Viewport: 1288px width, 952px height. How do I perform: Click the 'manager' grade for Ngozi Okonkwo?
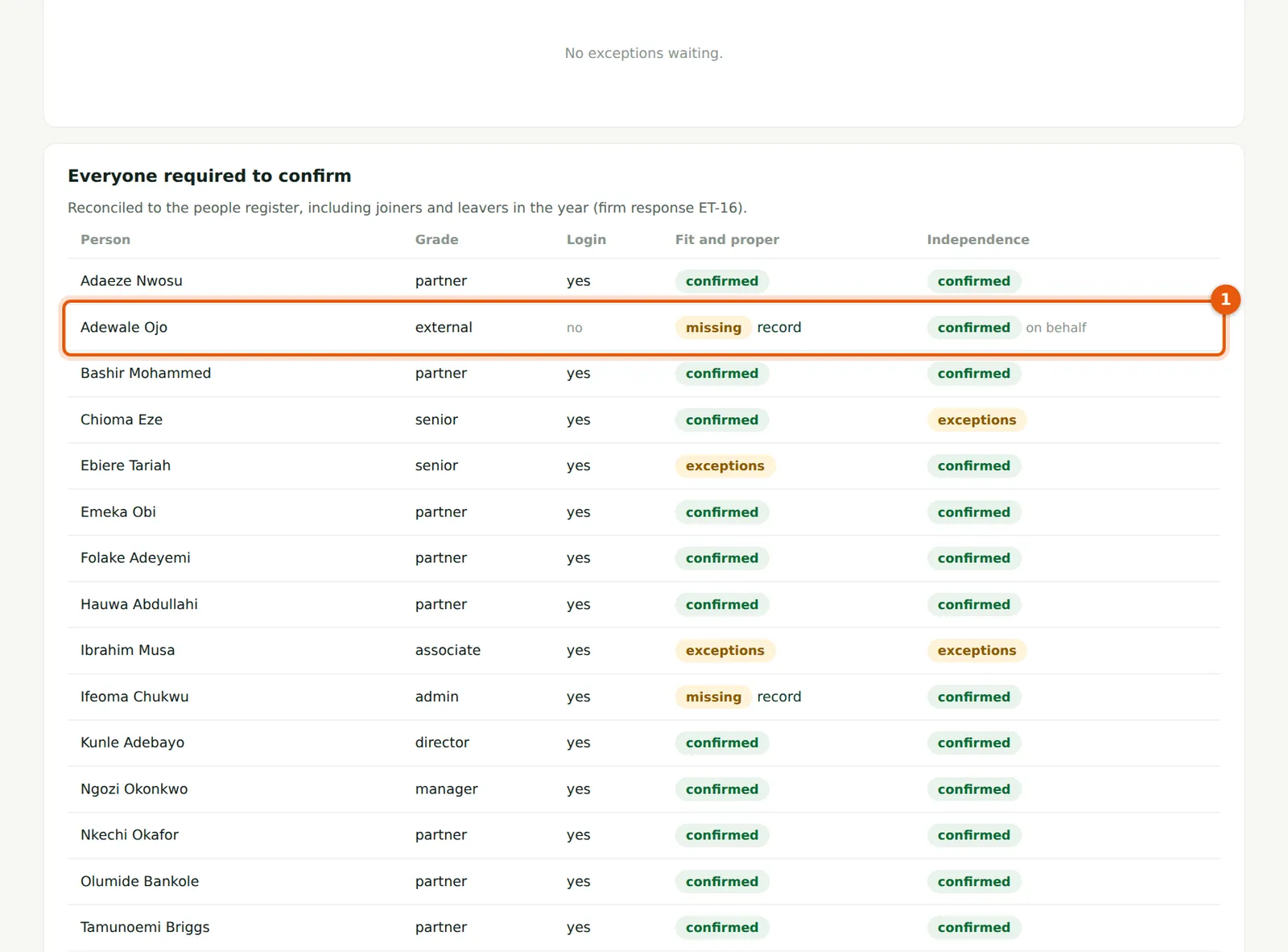click(x=447, y=789)
